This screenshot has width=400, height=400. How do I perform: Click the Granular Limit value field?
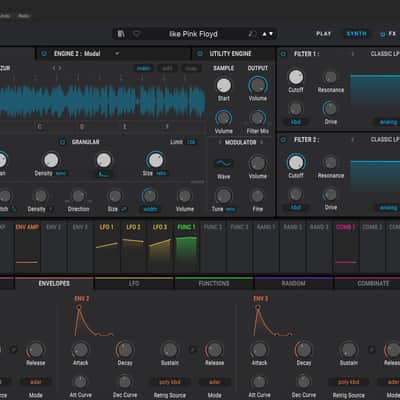pyautogui.click(x=191, y=142)
